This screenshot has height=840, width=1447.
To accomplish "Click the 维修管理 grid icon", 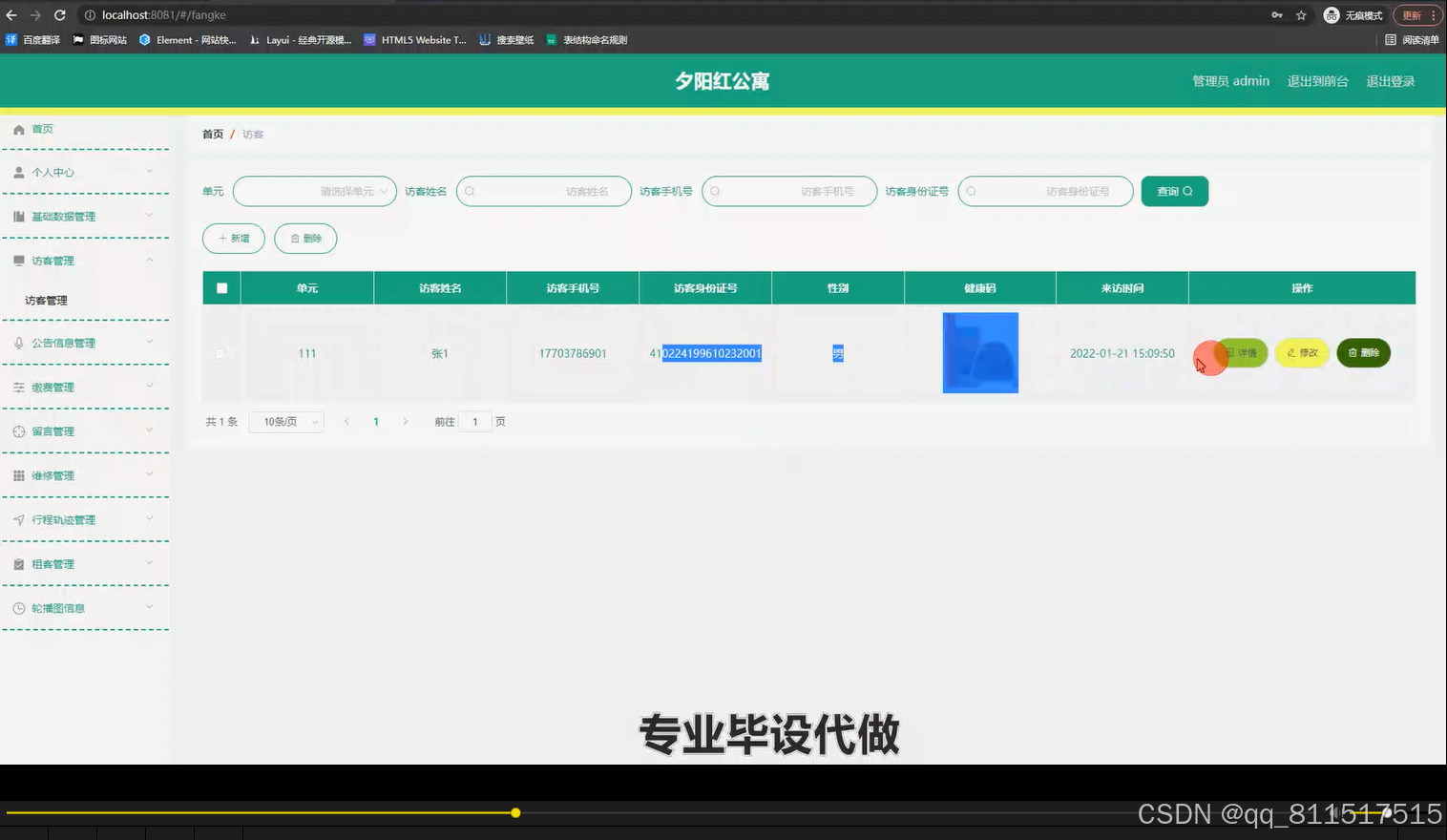I will (x=19, y=475).
